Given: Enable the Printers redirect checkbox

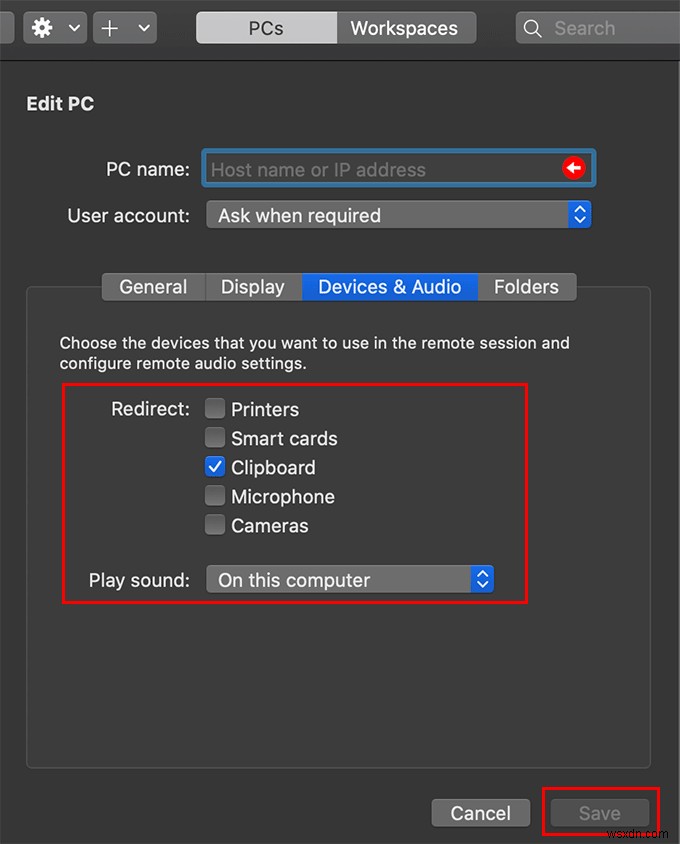Looking at the screenshot, I should (215, 408).
